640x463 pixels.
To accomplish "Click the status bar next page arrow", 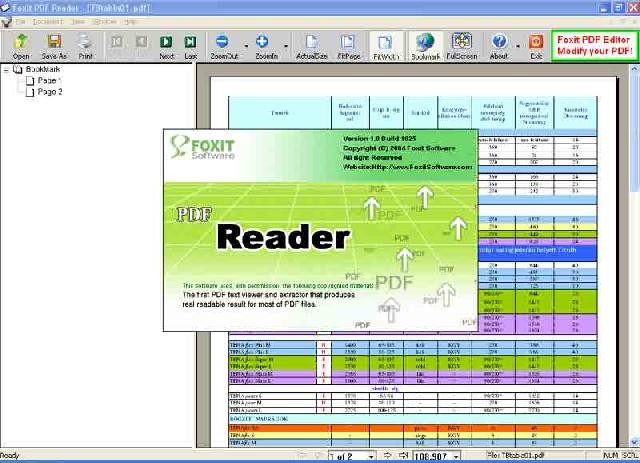I will pyautogui.click(x=387, y=455).
